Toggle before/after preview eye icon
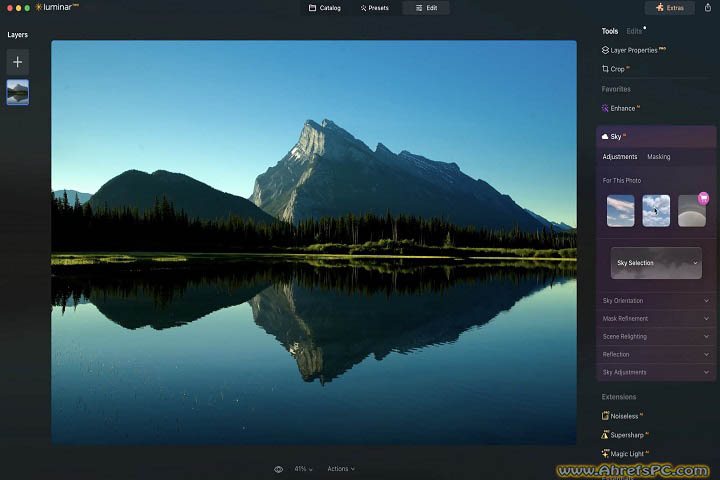Image resolution: width=720 pixels, height=480 pixels. (x=278, y=469)
